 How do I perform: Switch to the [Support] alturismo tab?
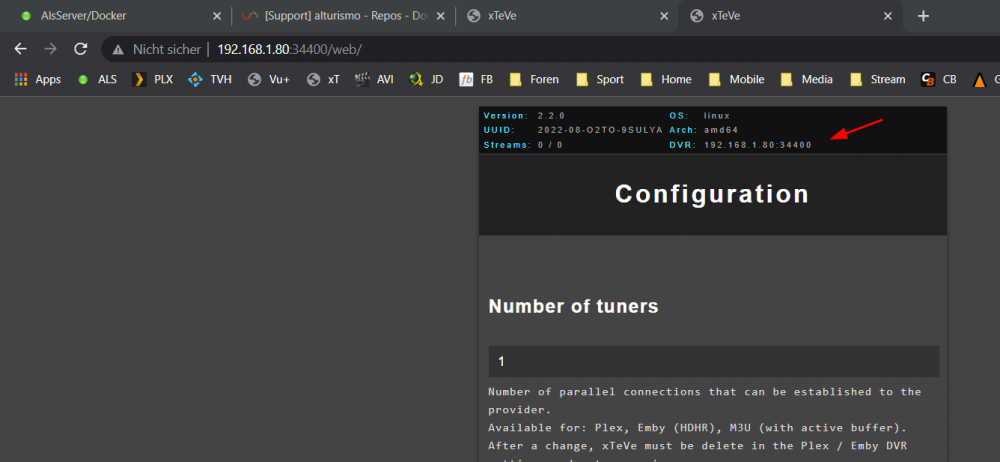(343, 16)
